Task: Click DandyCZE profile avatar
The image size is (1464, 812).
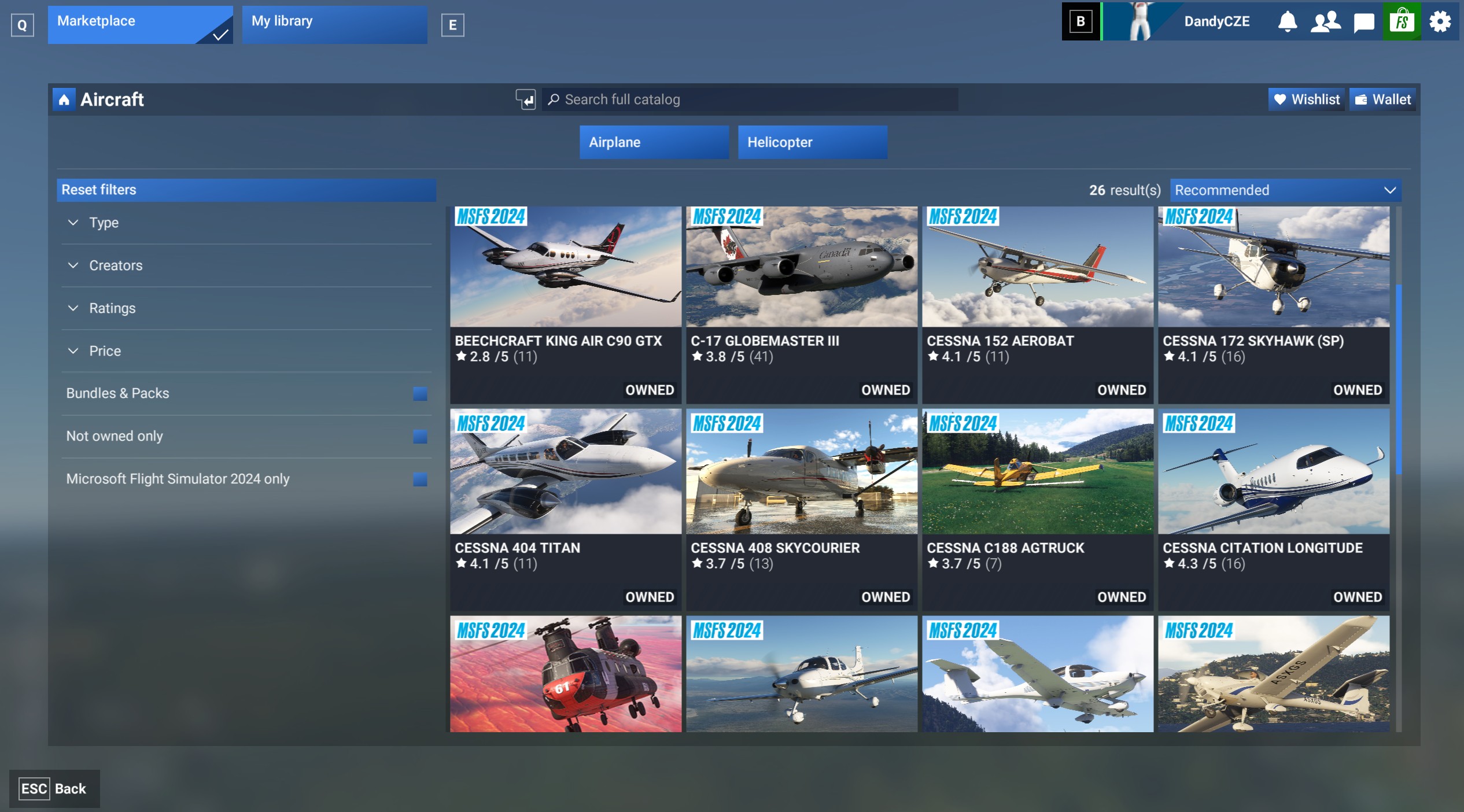Action: (x=1140, y=22)
